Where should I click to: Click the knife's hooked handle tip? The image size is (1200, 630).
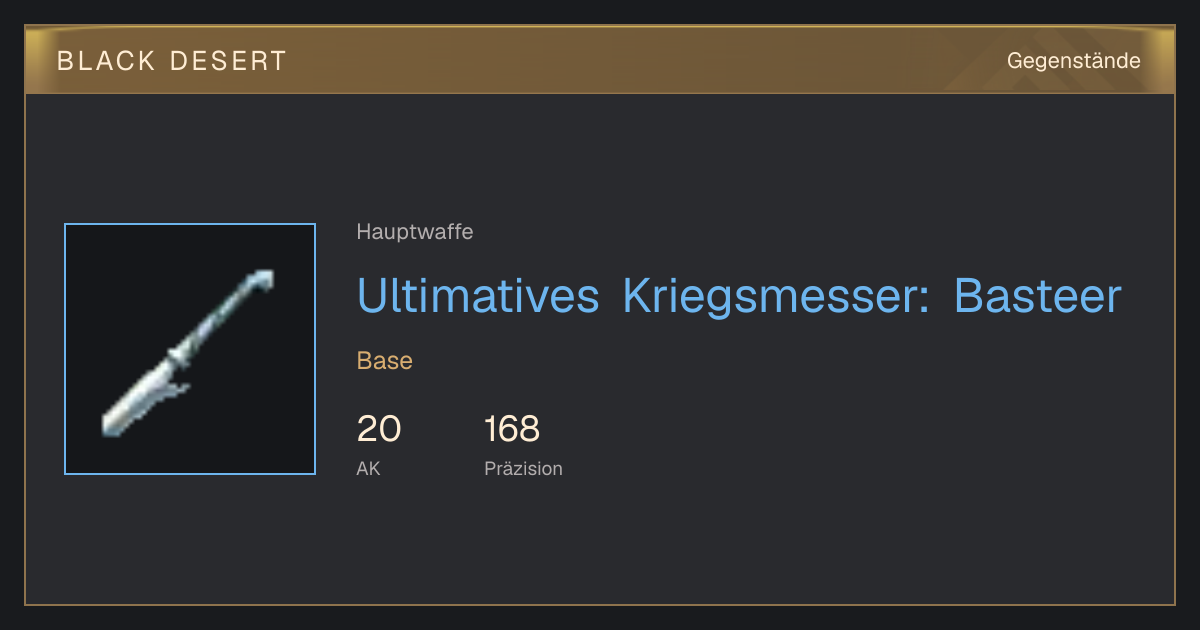(x=262, y=278)
